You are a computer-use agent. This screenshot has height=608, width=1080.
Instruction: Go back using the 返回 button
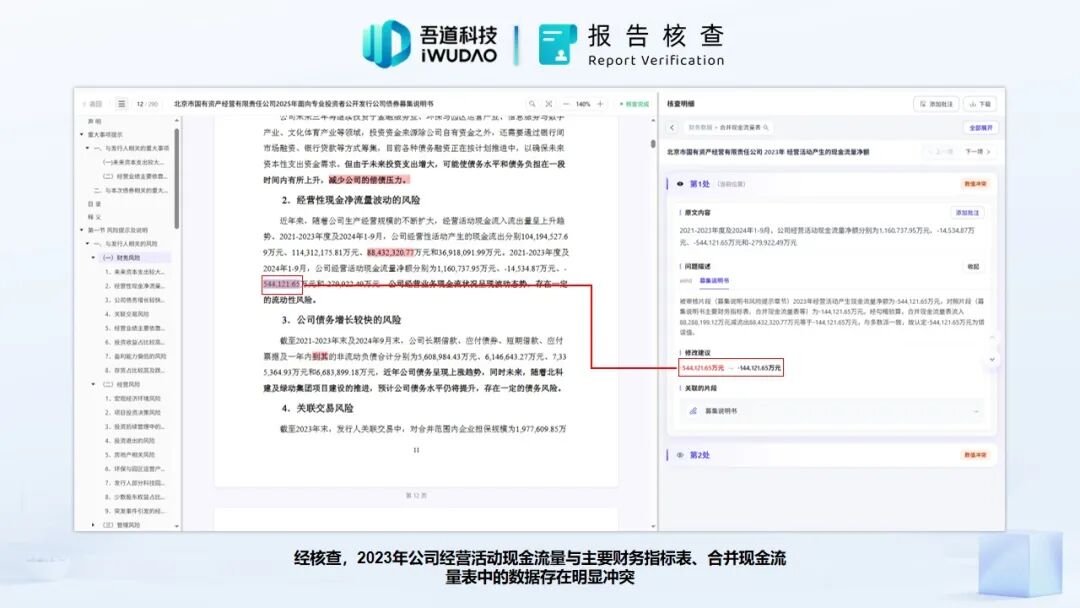coord(93,104)
